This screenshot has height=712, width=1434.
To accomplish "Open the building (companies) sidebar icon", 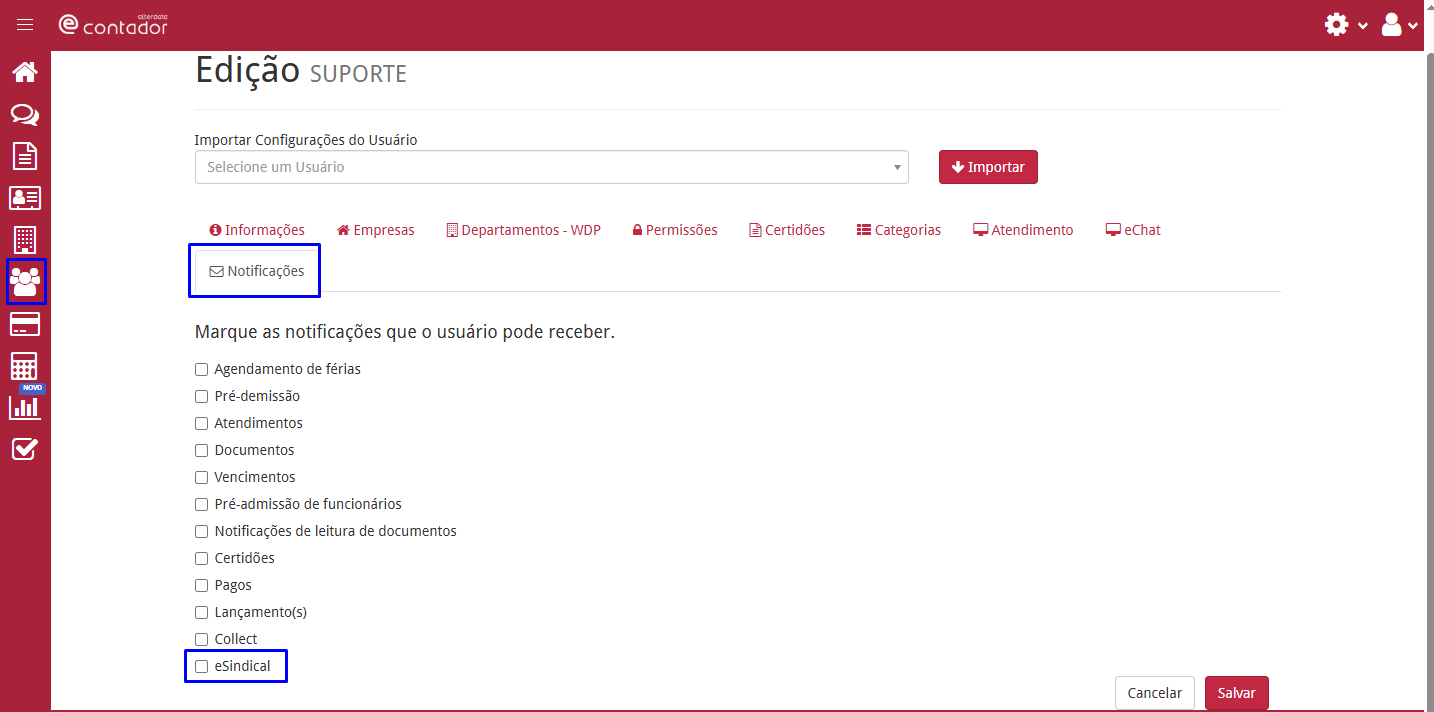I will click(25, 240).
